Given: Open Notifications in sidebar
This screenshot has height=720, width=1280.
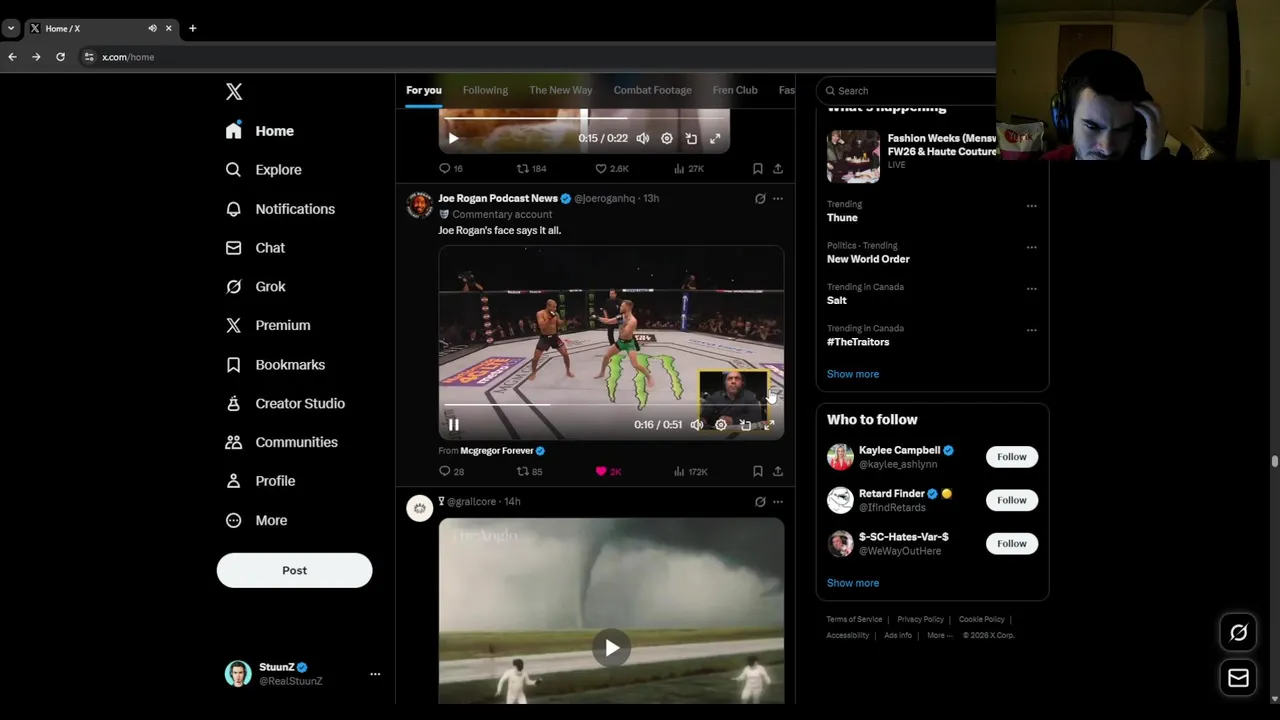Looking at the screenshot, I should click(281, 209).
